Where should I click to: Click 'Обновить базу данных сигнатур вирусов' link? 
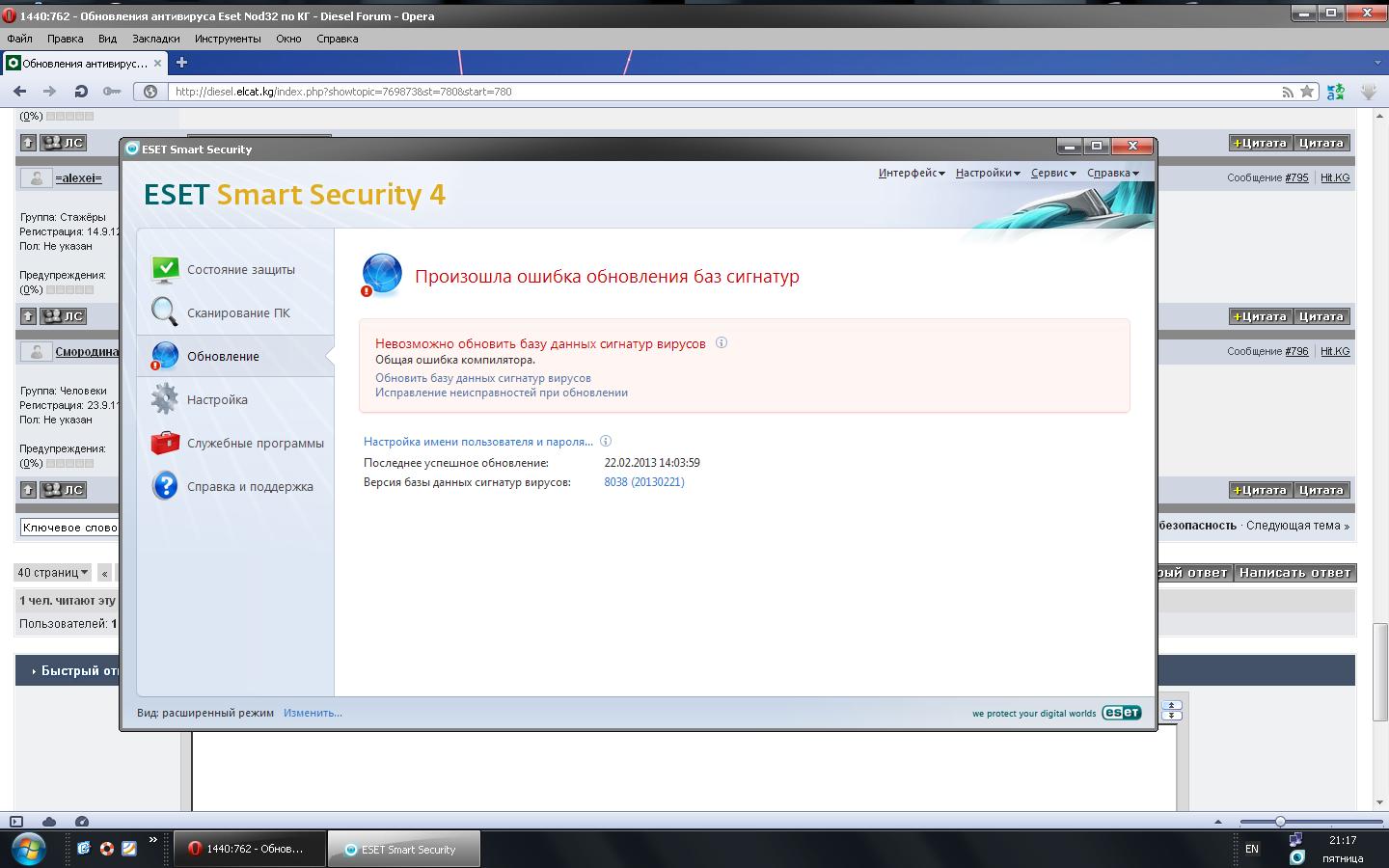coord(483,378)
